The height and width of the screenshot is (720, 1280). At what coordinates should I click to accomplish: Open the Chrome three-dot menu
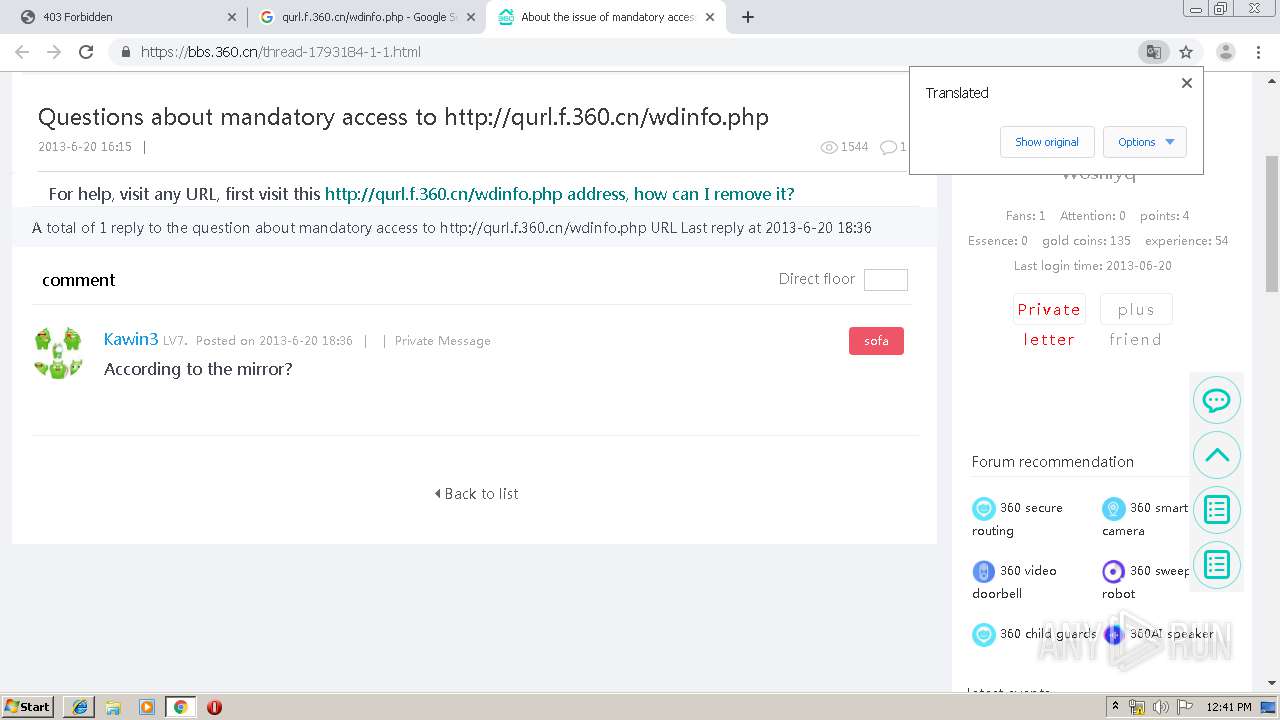click(1258, 52)
